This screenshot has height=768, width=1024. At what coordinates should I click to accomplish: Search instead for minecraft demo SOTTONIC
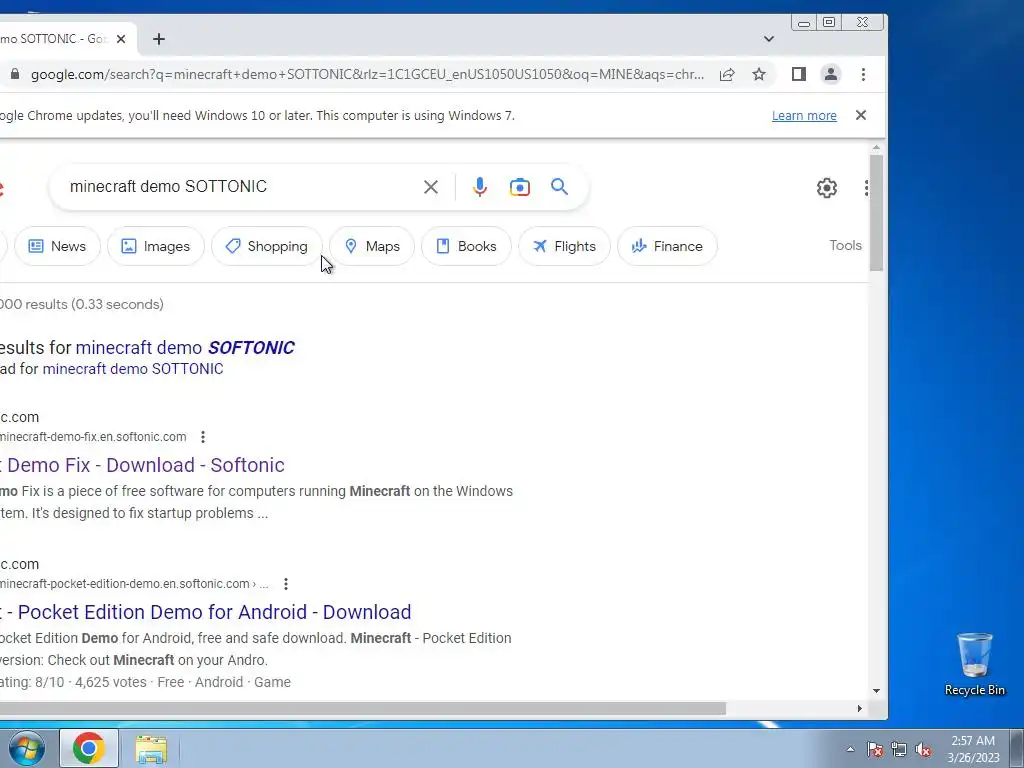pyautogui.click(x=133, y=369)
